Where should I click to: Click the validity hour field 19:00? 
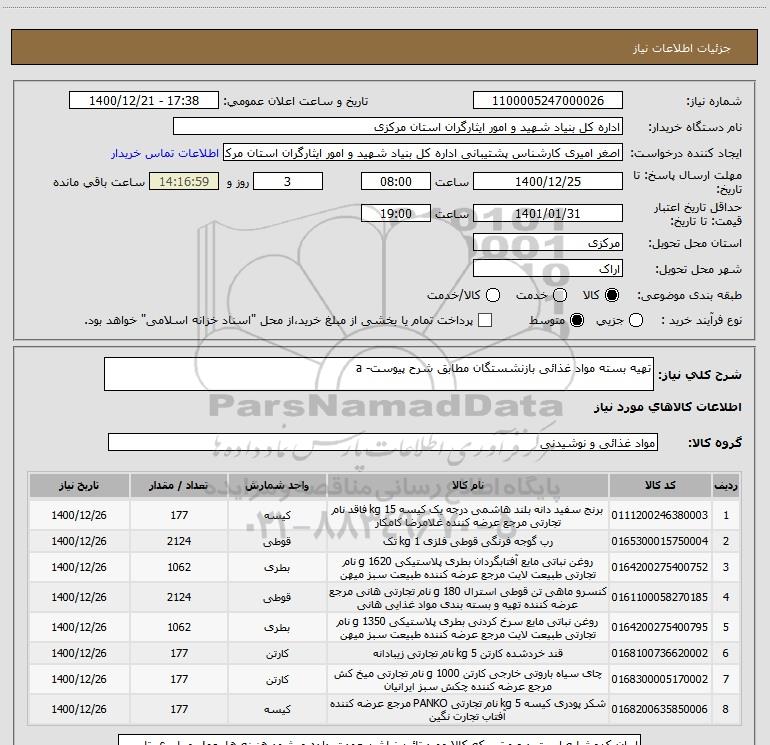396,214
